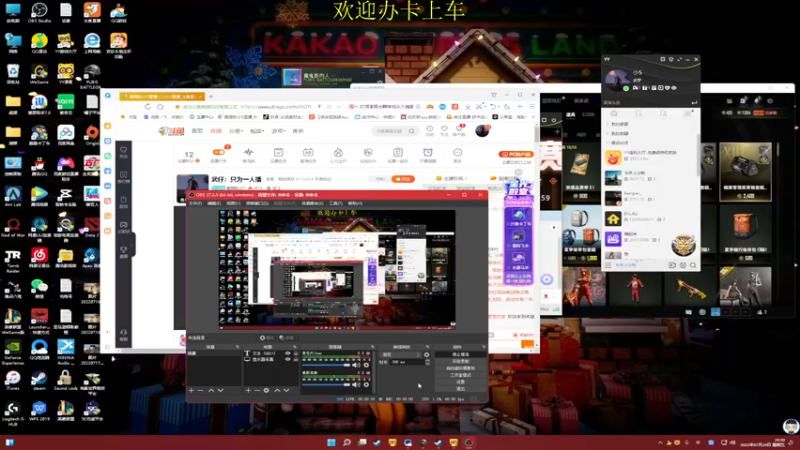Toggle the Douyu live broadcast switch
Image resolution: width=800 pixels, height=450 pixels.
point(218,152)
